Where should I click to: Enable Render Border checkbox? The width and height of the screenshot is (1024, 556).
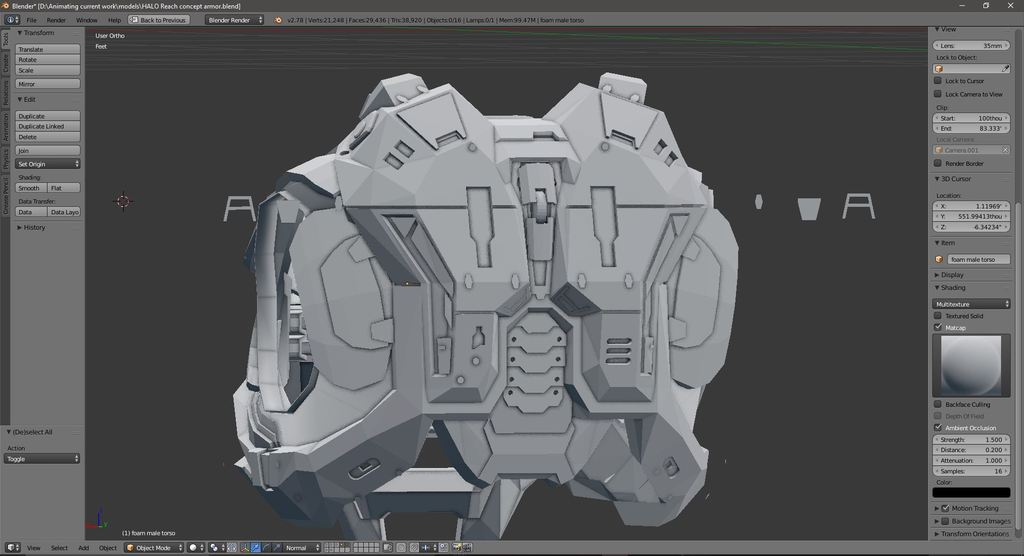tap(938, 163)
